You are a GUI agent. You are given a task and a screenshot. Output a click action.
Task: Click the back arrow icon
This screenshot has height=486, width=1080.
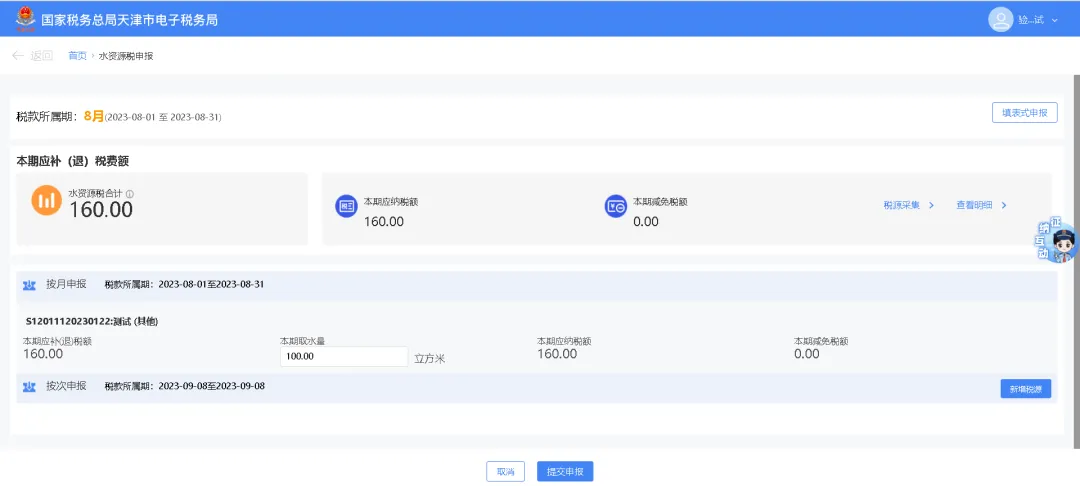17,56
